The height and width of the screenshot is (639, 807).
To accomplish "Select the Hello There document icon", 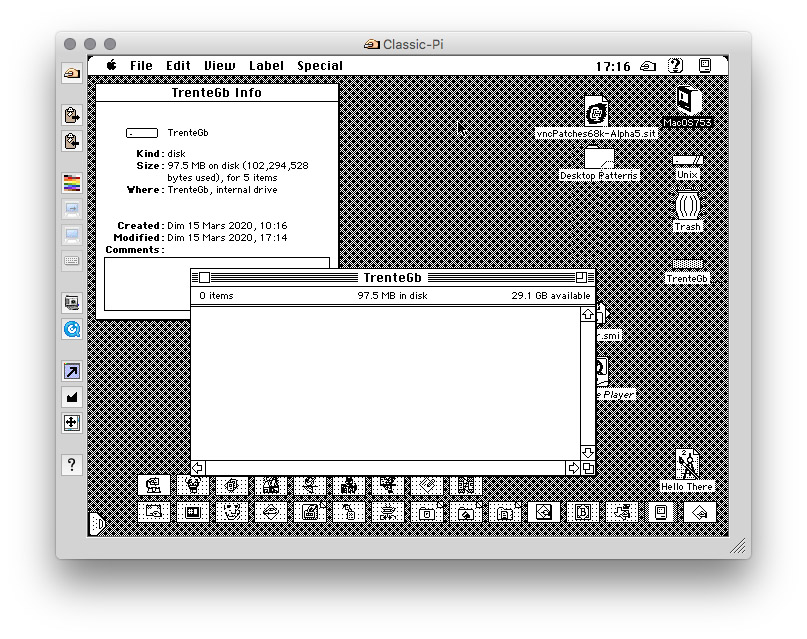I will (x=687, y=464).
